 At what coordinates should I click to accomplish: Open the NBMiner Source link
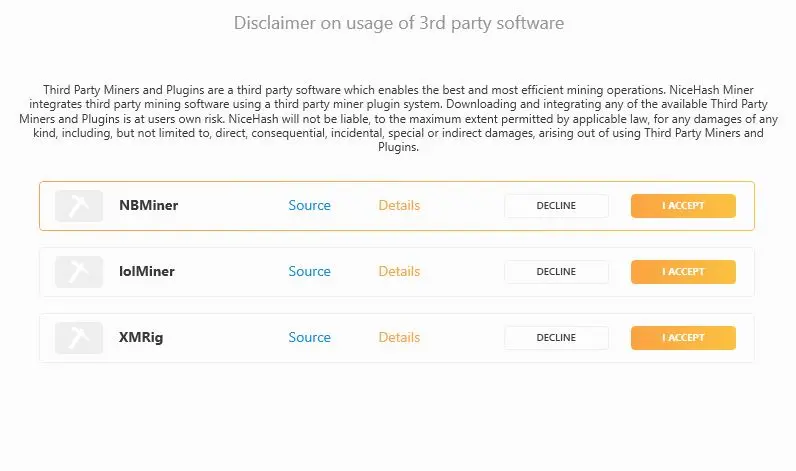coord(309,205)
